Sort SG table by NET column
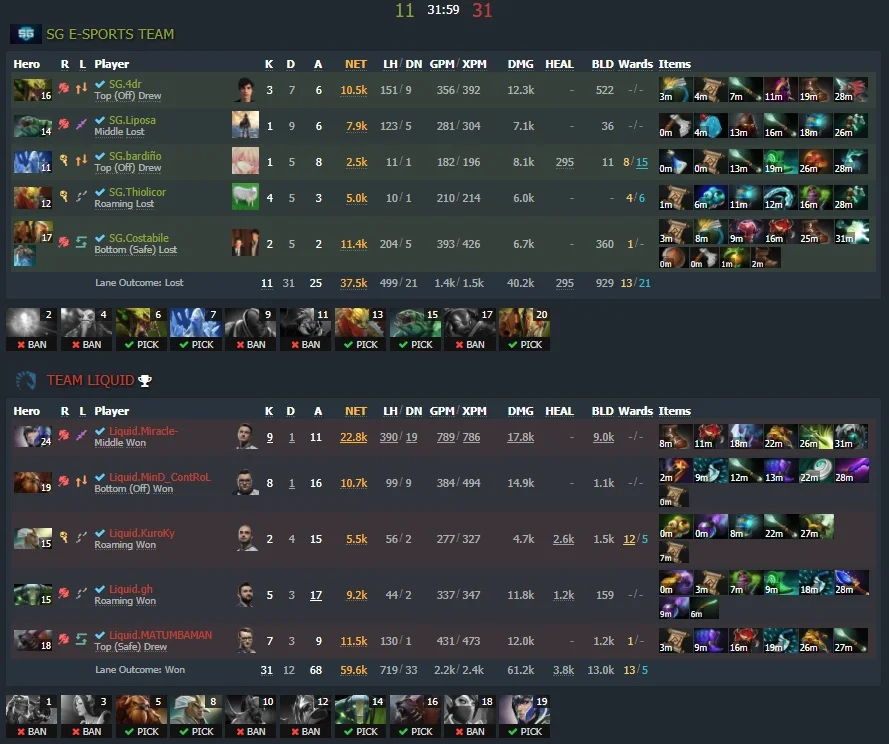 (355, 64)
